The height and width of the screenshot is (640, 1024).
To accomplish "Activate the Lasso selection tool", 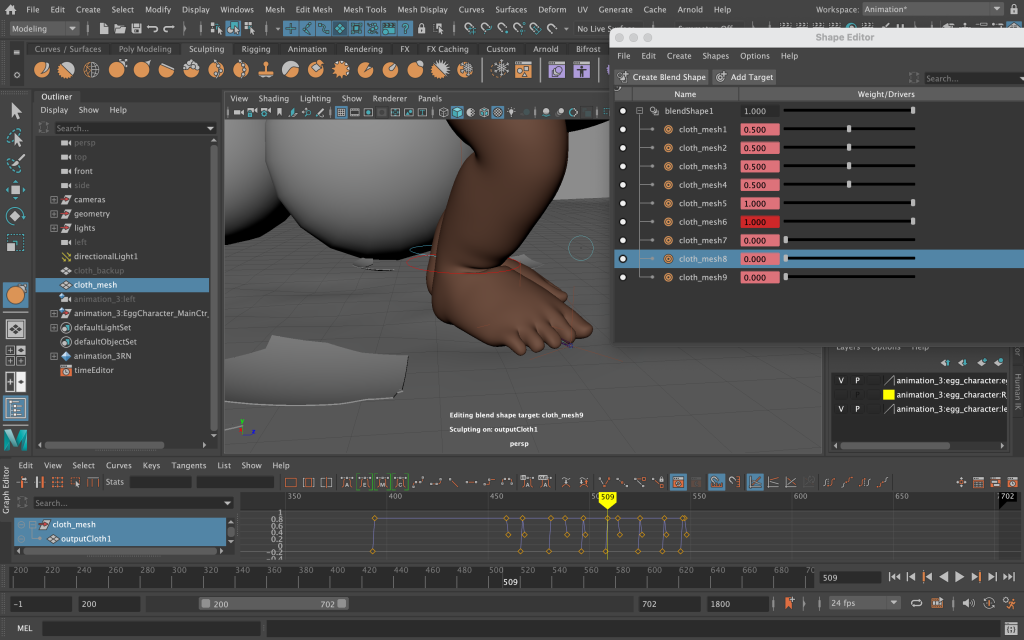I will pos(16,137).
